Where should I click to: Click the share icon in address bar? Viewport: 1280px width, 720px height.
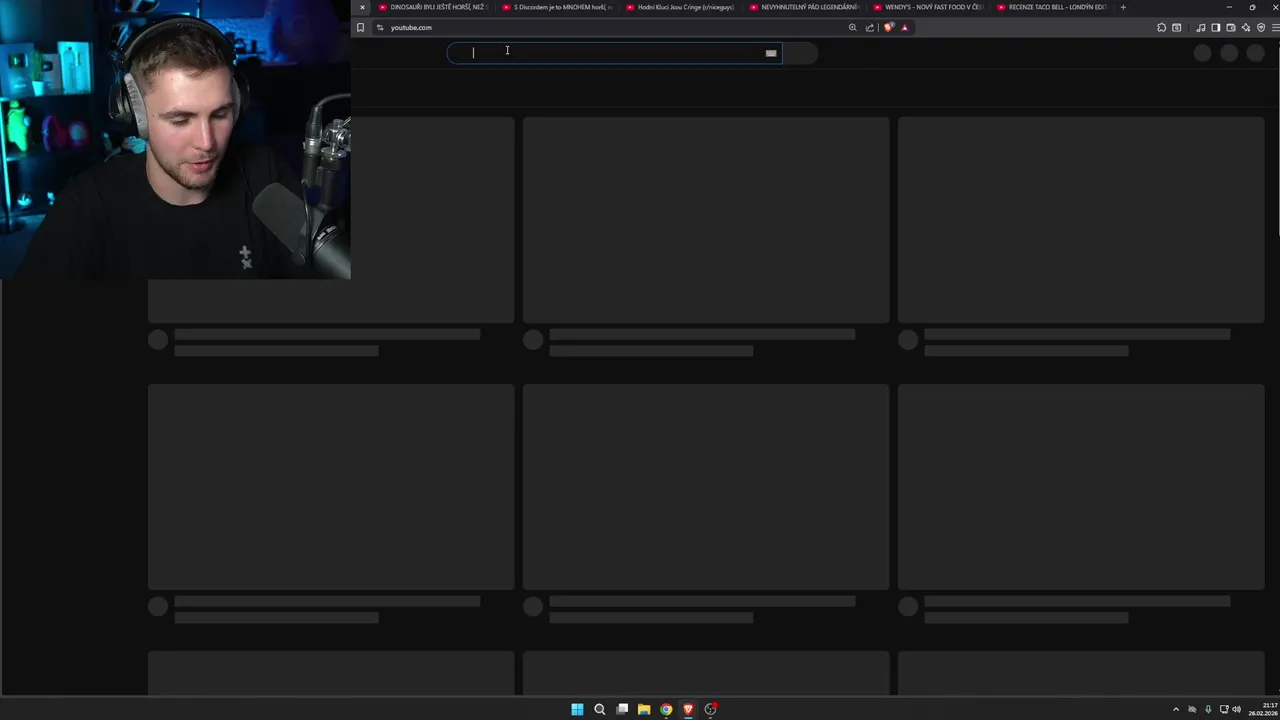coord(869,27)
